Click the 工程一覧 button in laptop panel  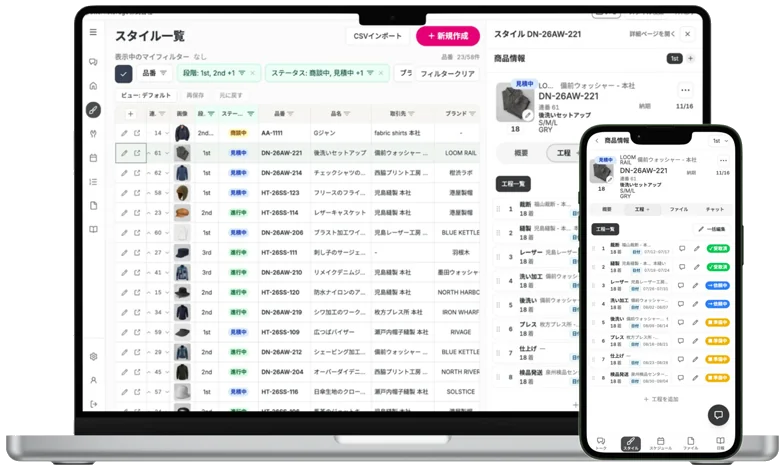tap(513, 184)
